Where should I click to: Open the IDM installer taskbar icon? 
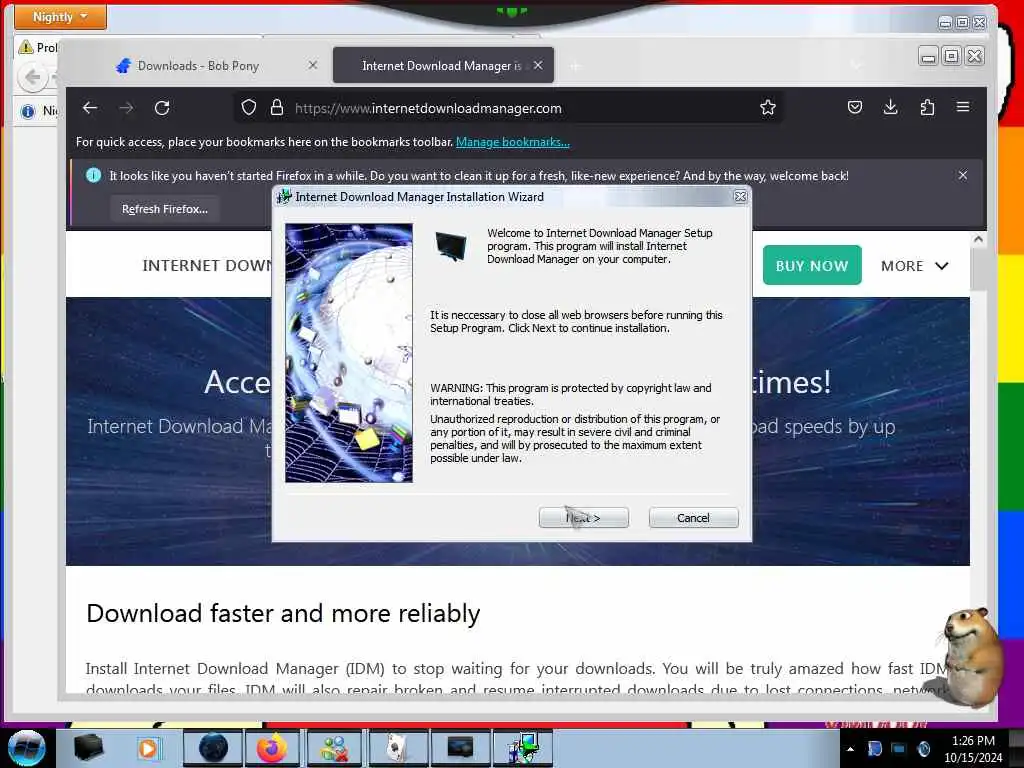(522, 748)
